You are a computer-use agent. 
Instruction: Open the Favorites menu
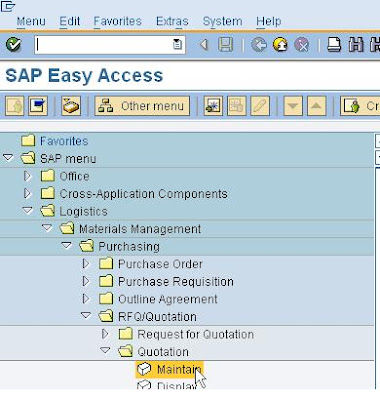click(118, 21)
